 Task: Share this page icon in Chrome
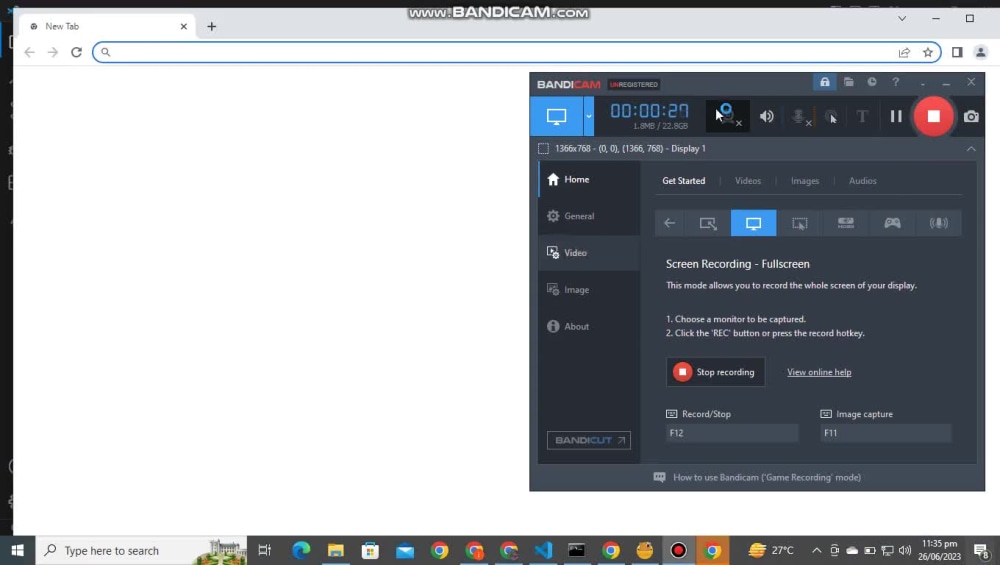pos(904,53)
